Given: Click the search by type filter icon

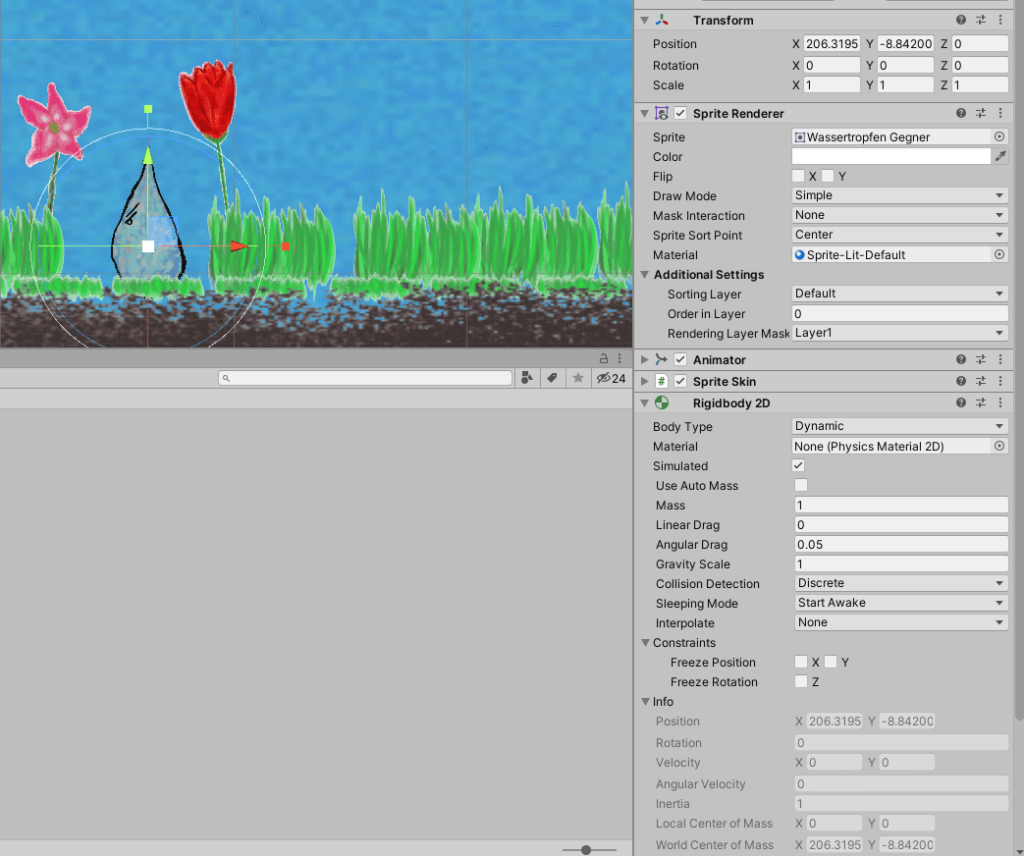Looking at the screenshot, I should (x=527, y=378).
